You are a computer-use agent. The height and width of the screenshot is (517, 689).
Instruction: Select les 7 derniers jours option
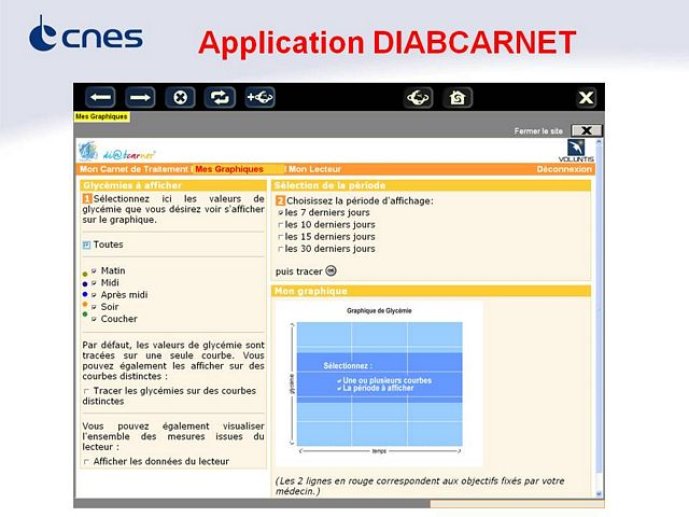(280, 213)
